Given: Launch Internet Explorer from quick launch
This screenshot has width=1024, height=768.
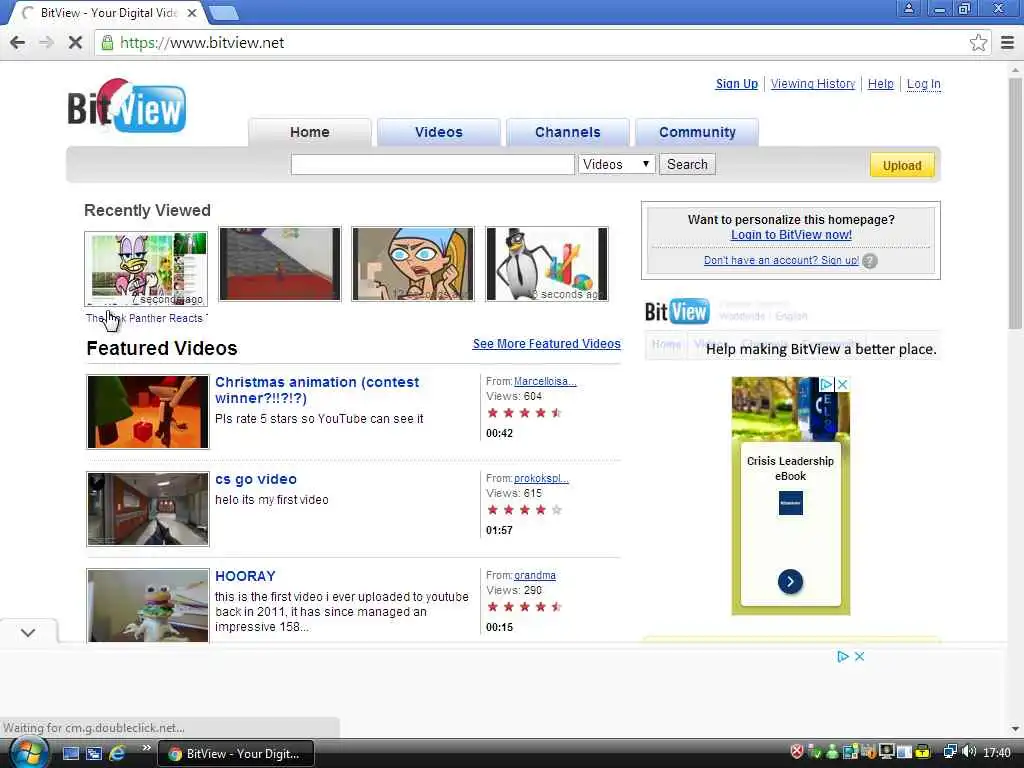Looking at the screenshot, I should click(x=118, y=754).
